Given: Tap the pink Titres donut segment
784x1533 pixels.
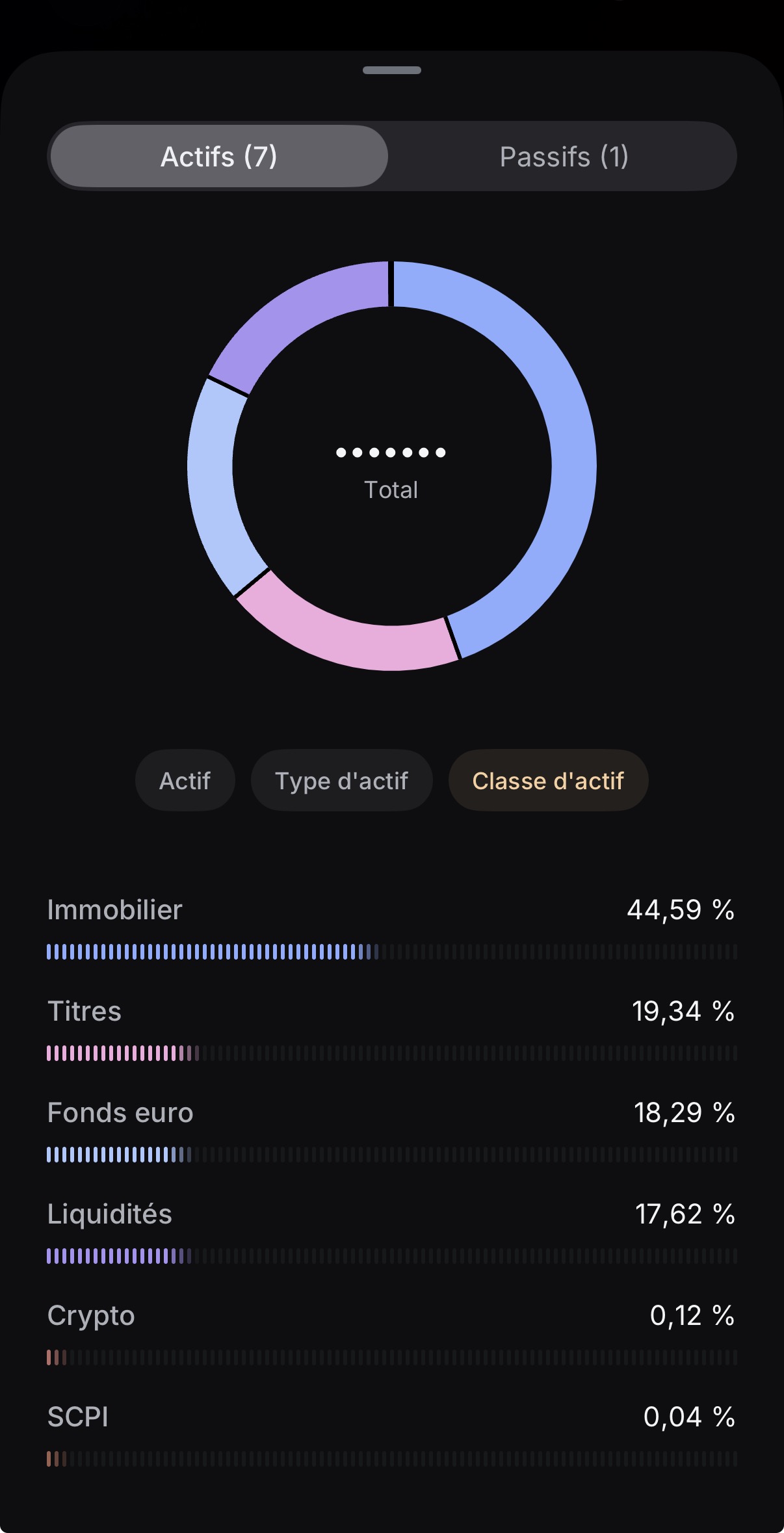Looking at the screenshot, I should (x=345, y=640).
